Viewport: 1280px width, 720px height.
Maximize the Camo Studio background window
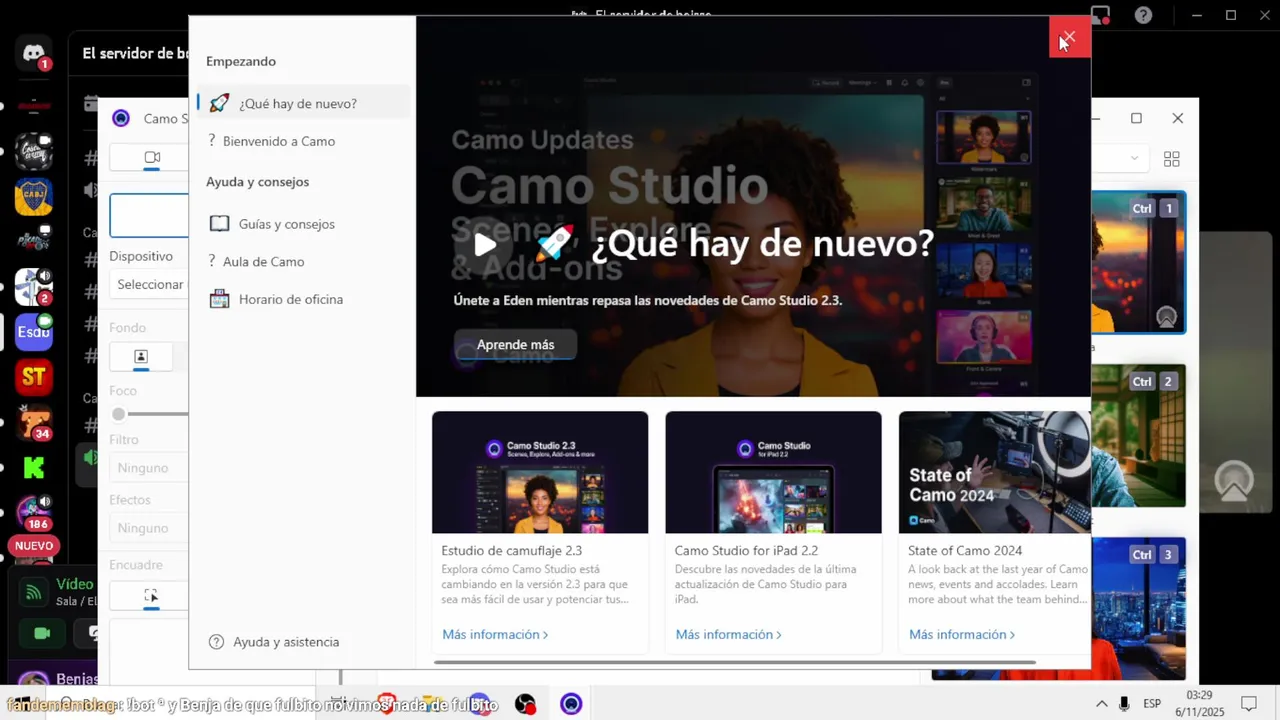point(1136,118)
